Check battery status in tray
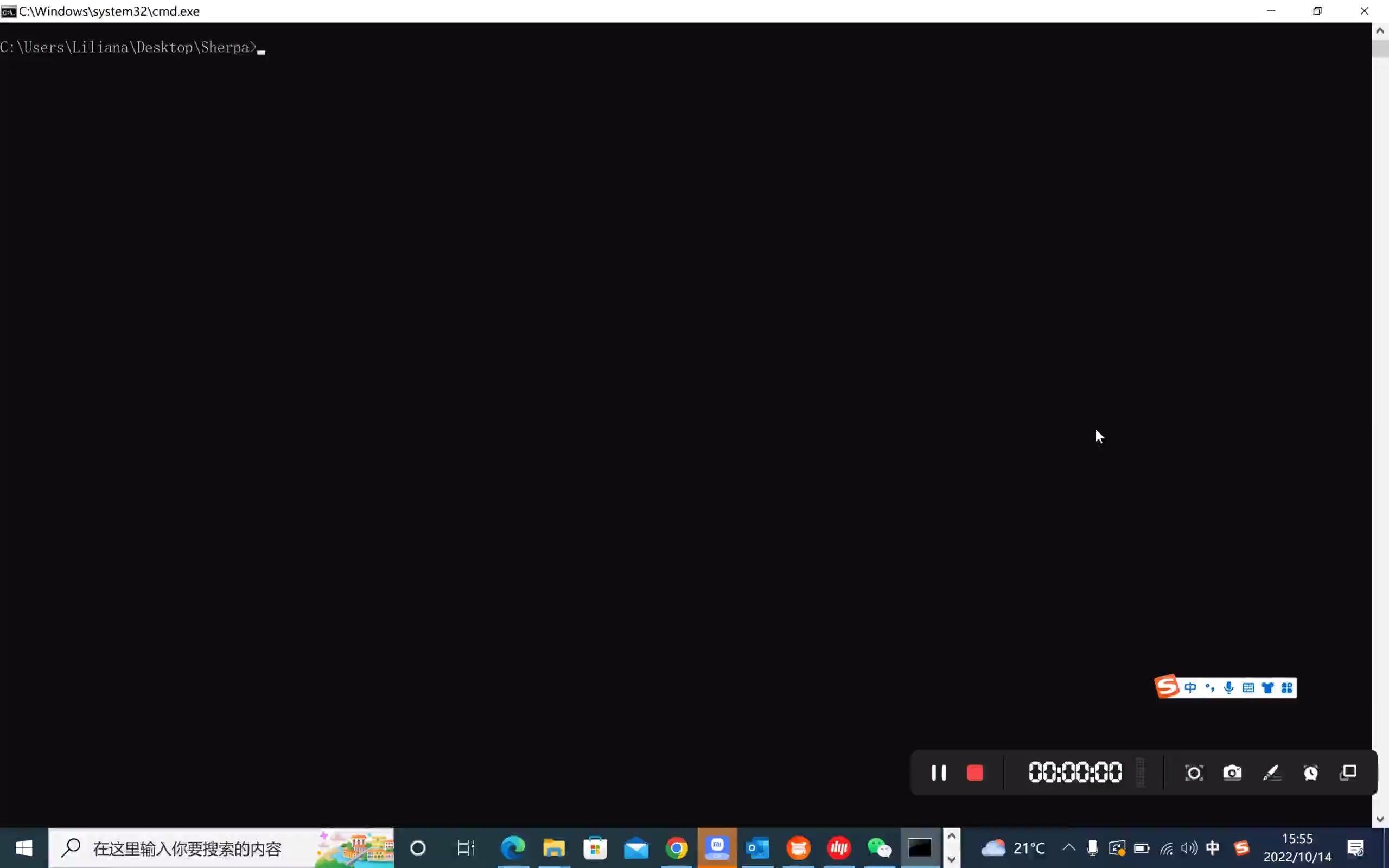Screen dimensions: 1389x868 (x=1142, y=848)
